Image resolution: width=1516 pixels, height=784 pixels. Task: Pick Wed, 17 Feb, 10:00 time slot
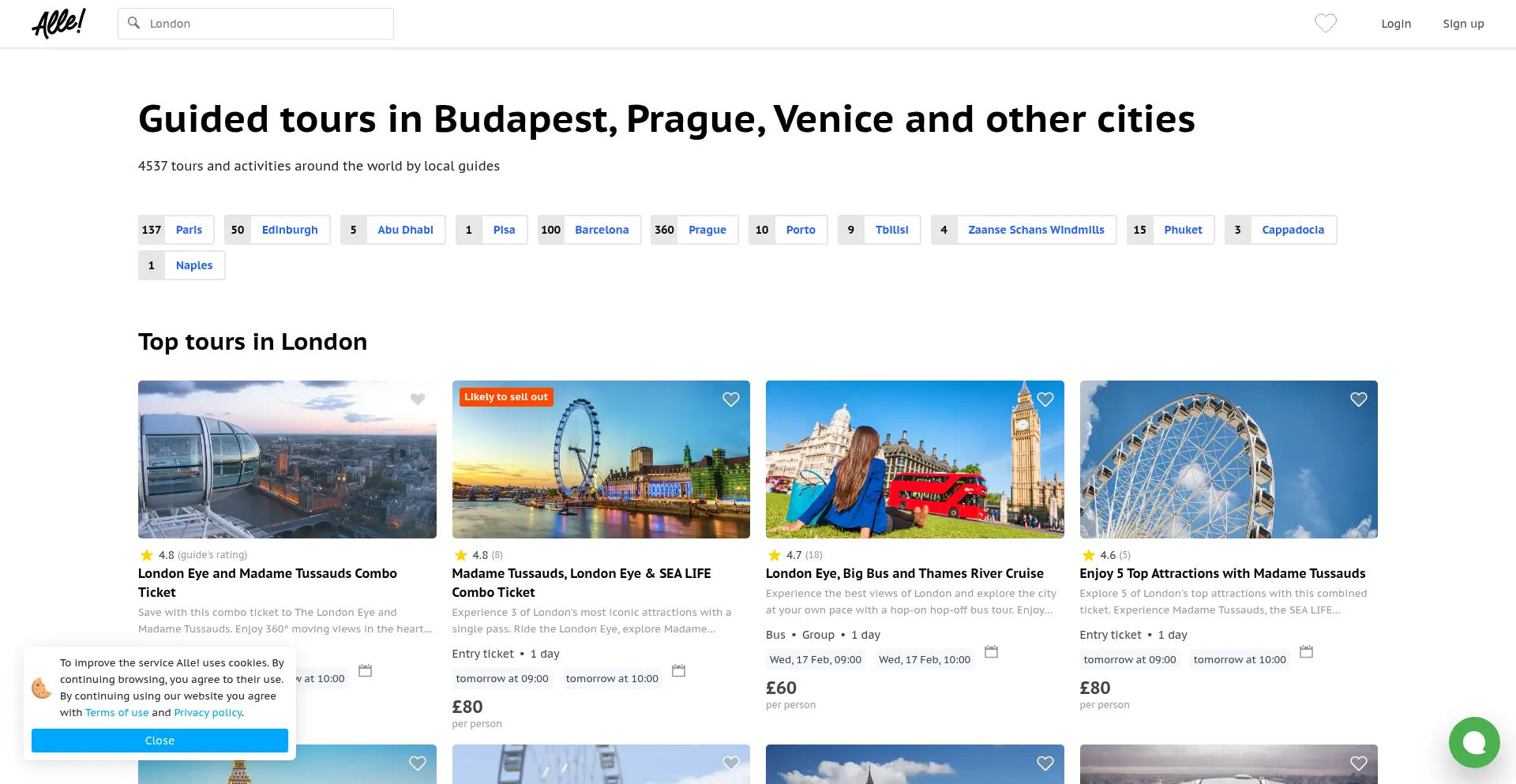(x=925, y=659)
